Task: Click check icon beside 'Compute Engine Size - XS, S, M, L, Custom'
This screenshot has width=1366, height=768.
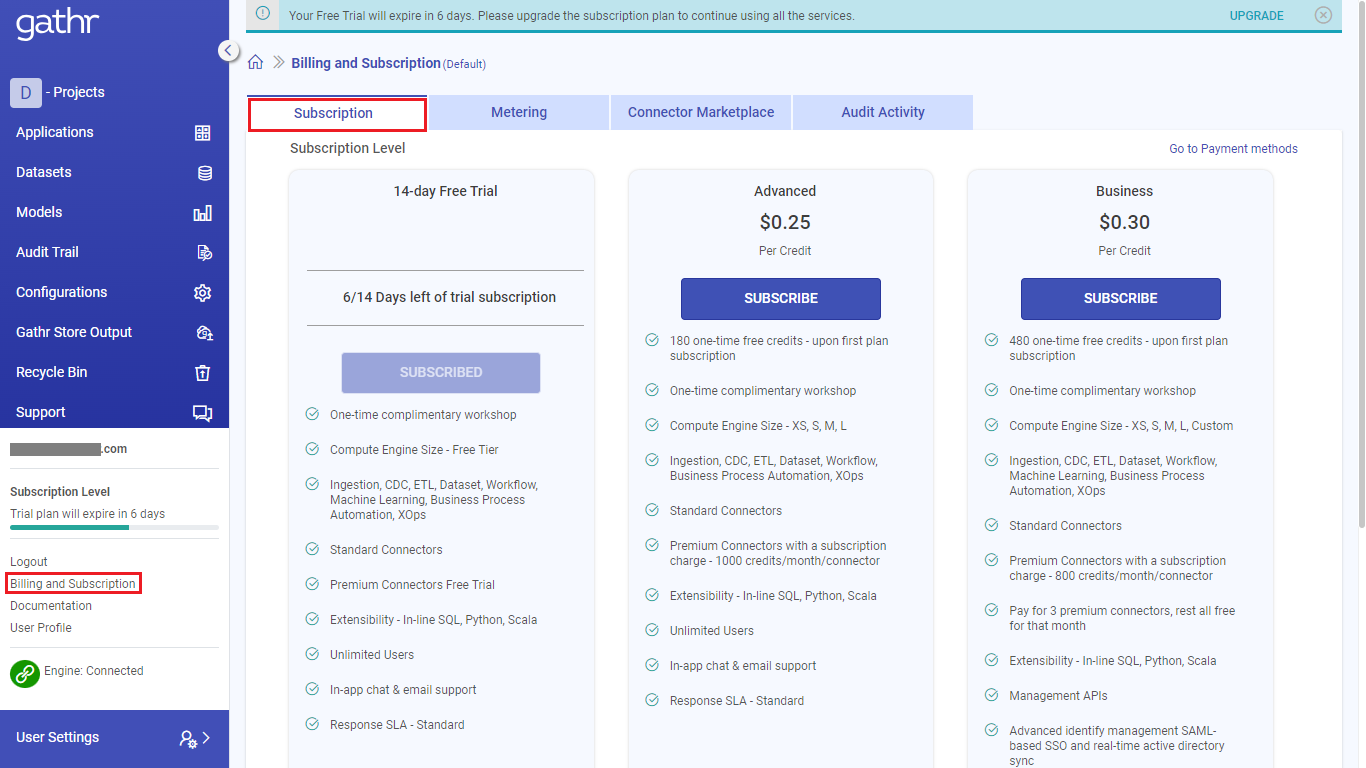Action: tap(992, 425)
